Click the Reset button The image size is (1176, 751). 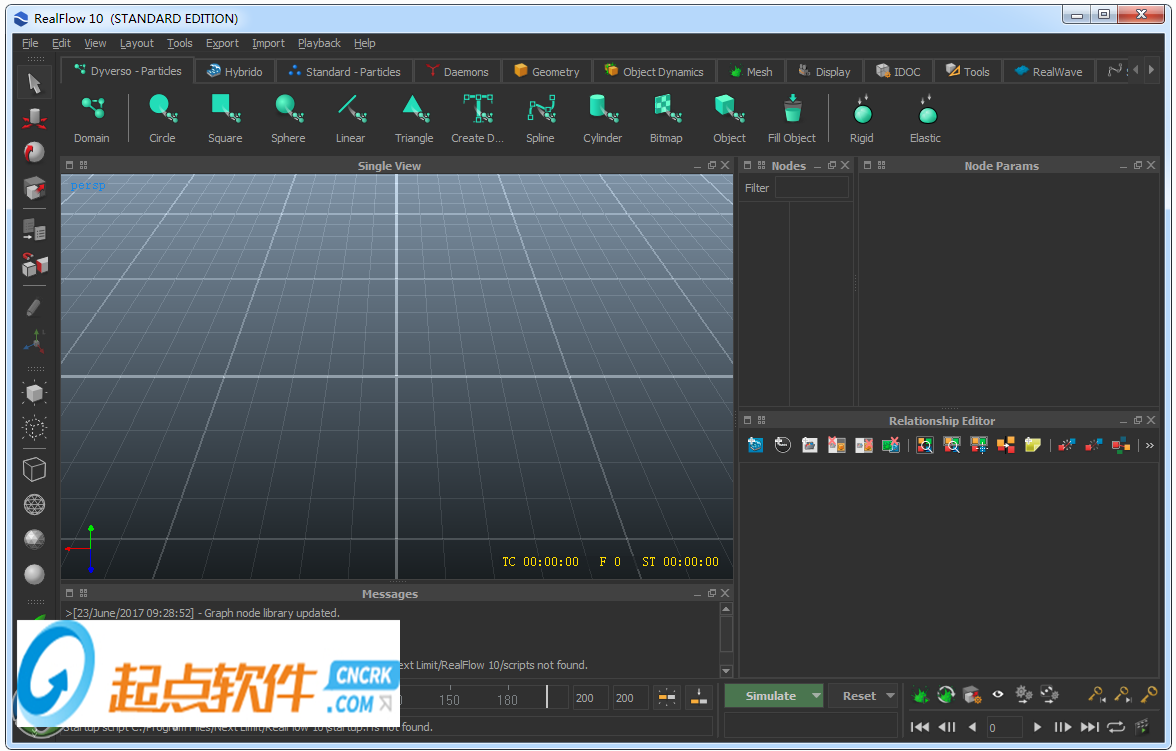858,696
